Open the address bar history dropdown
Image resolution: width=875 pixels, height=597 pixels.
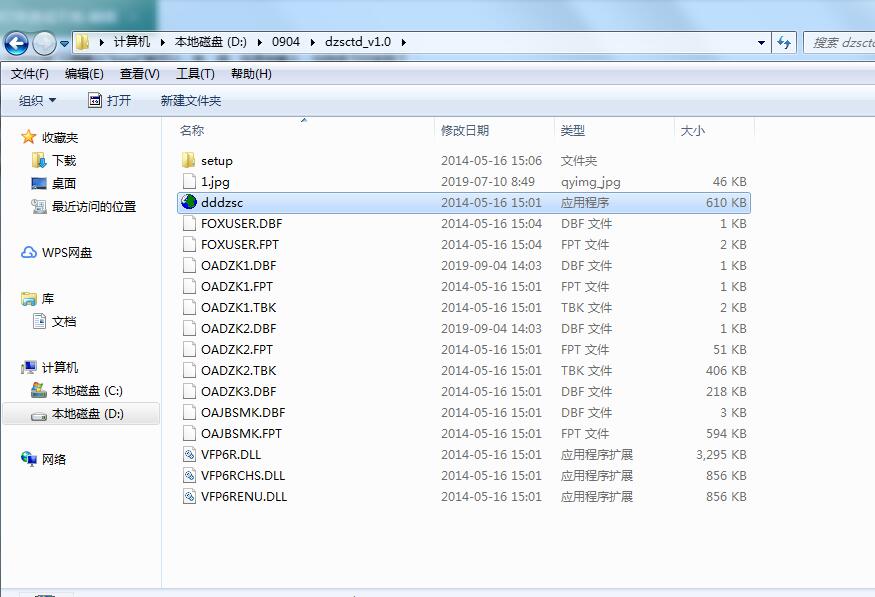(x=761, y=42)
